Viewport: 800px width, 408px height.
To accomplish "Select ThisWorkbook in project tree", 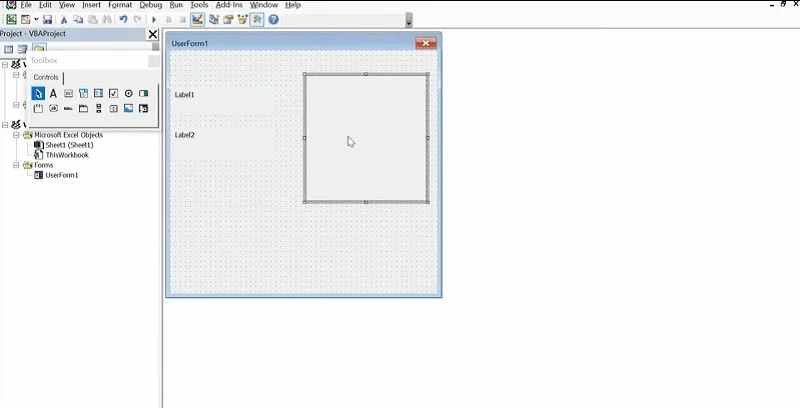I will (x=67, y=155).
